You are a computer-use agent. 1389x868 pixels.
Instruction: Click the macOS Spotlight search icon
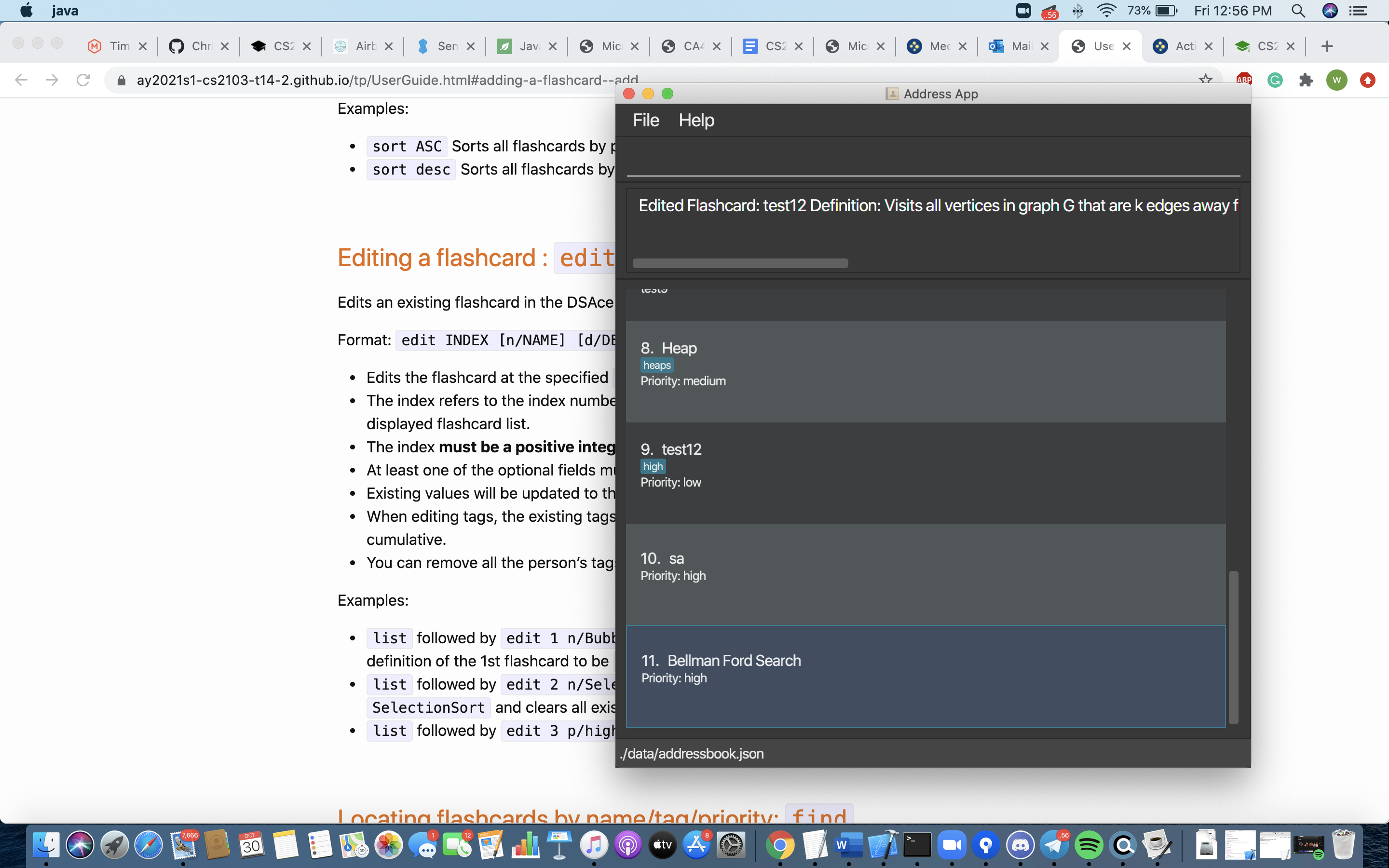[1298, 10]
